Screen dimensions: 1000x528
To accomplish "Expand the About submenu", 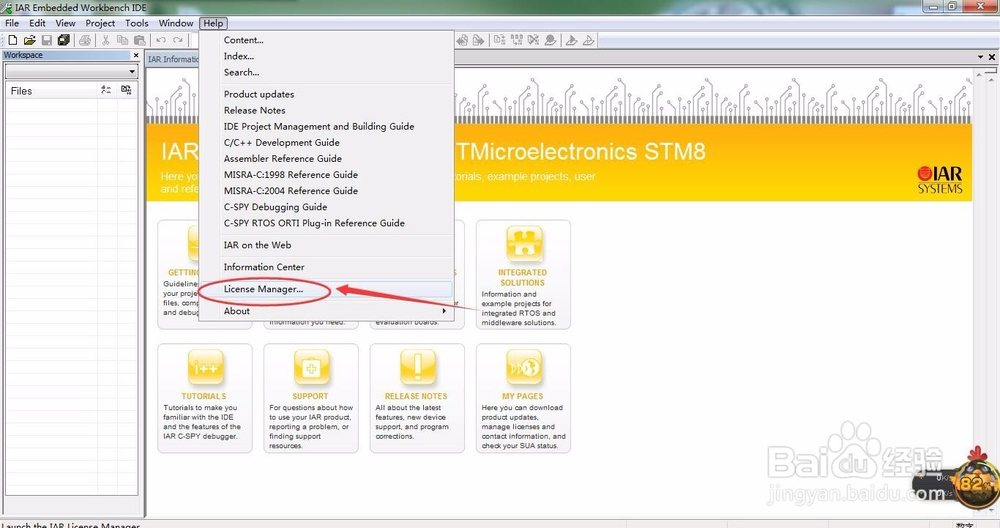I will 326,311.
